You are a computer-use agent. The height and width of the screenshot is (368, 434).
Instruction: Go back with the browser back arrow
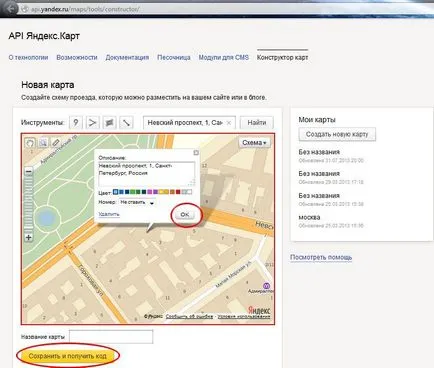(x=12, y=8)
